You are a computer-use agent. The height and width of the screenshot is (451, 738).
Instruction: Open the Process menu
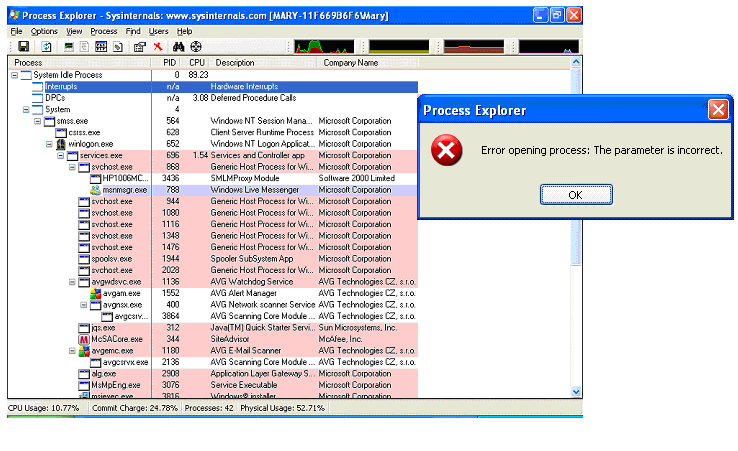[x=104, y=32]
